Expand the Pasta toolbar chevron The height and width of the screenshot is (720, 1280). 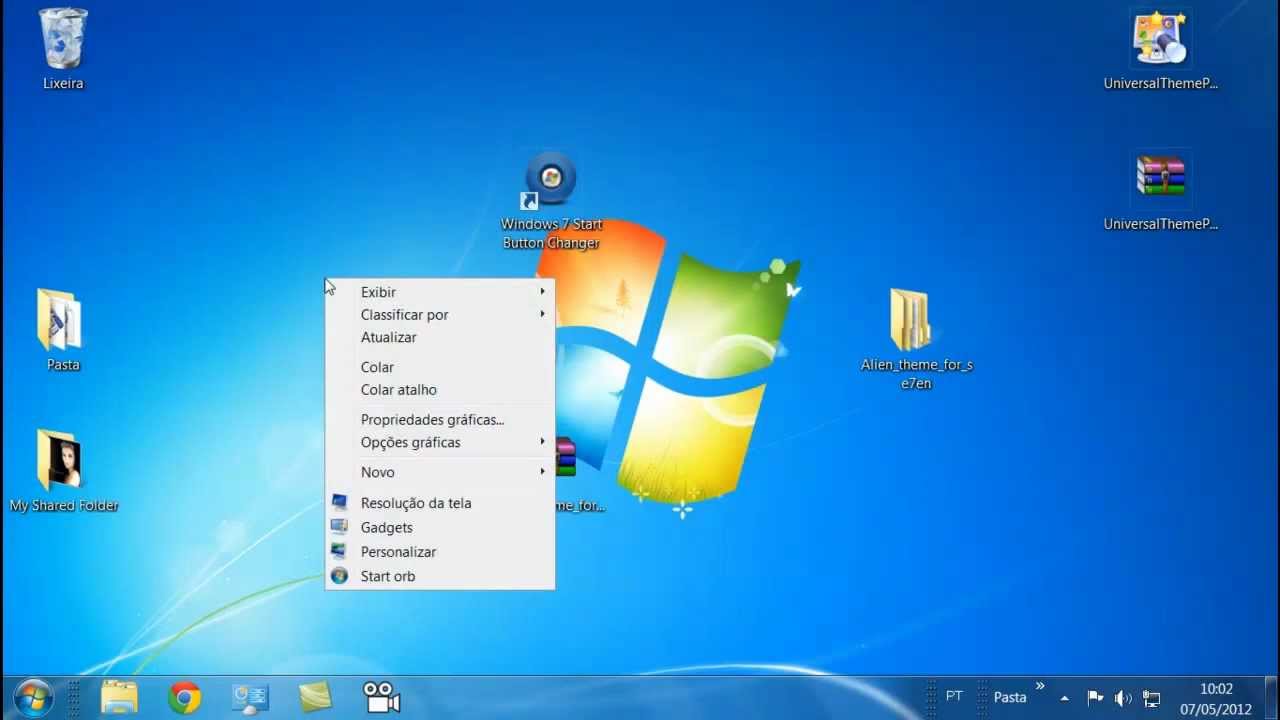pos(1040,686)
